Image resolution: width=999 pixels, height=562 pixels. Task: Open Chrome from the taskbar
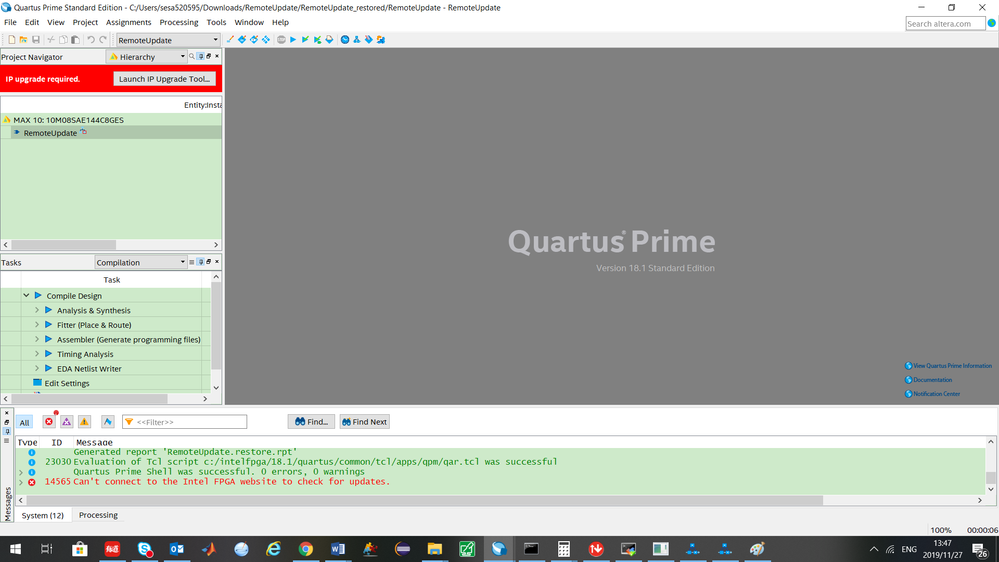coord(306,549)
